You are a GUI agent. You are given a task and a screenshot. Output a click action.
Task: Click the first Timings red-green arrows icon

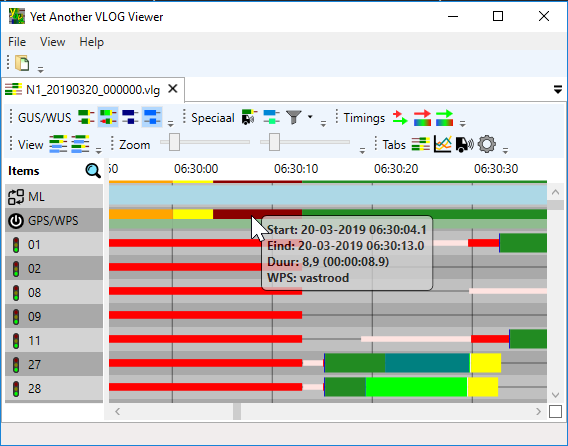pos(400,117)
